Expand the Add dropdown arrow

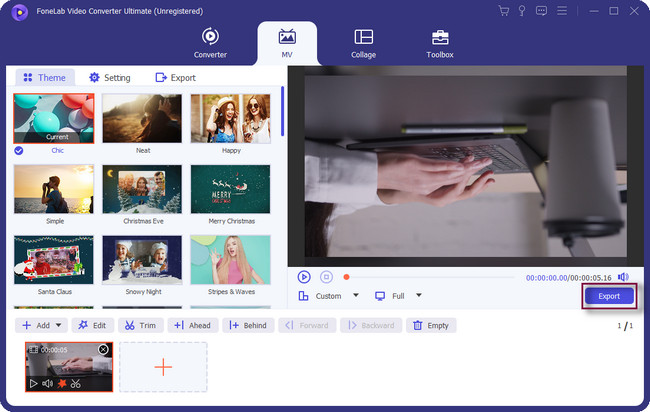pos(58,325)
